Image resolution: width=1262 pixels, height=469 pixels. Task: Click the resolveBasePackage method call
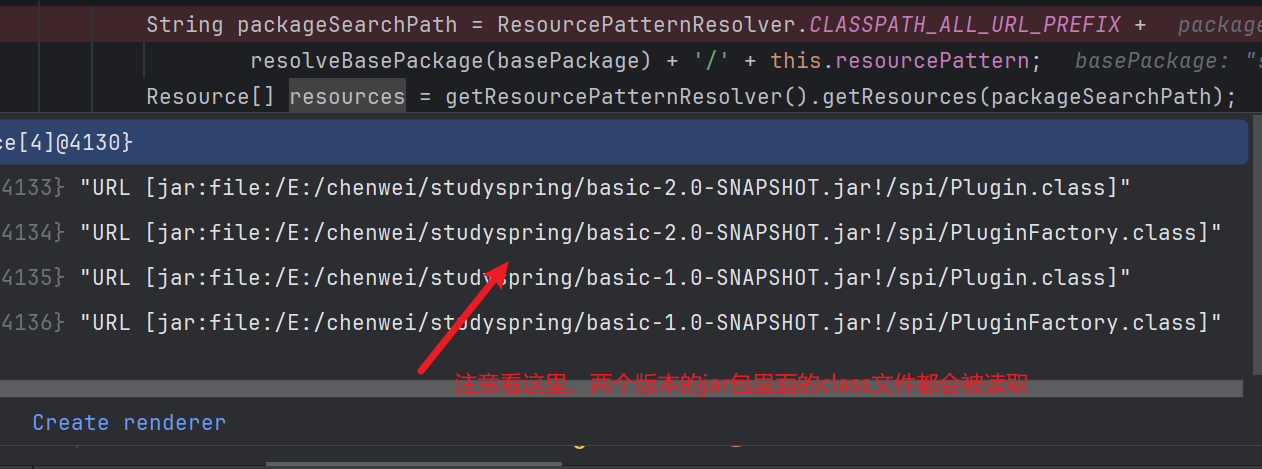pyautogui.click(x=367, y=60)
